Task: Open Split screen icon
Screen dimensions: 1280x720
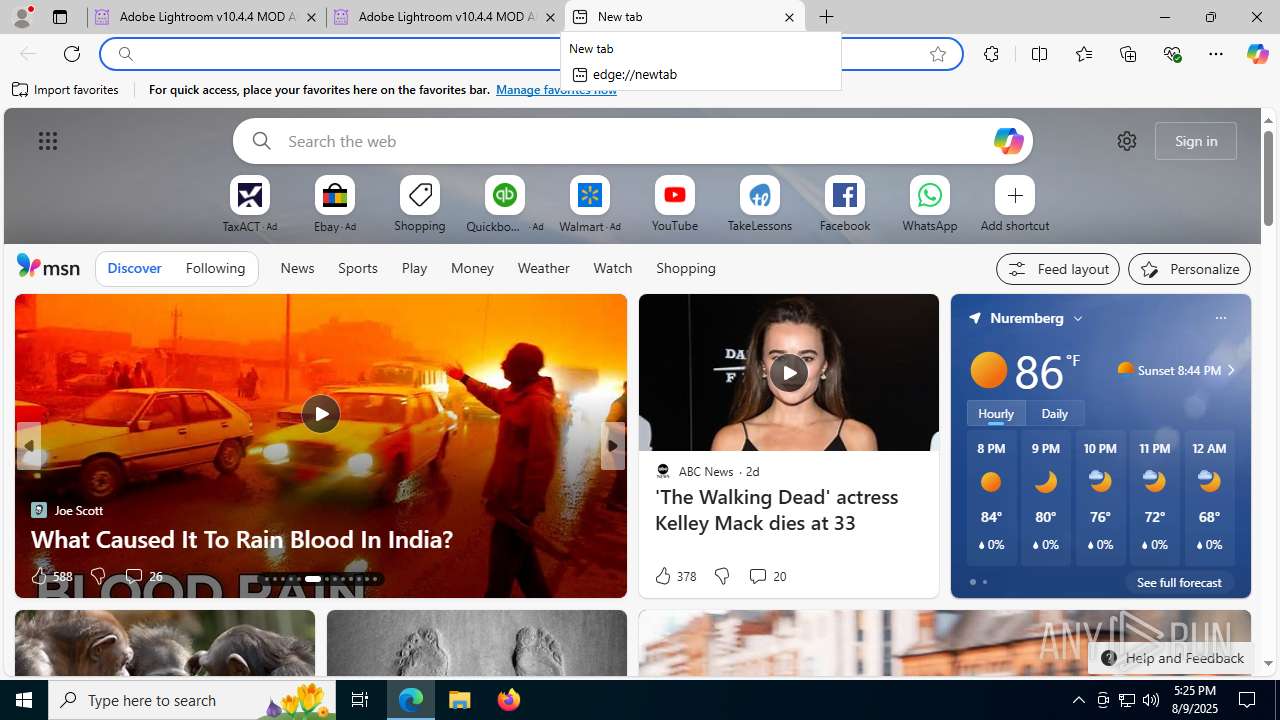Action: (x=1039, y=54)
